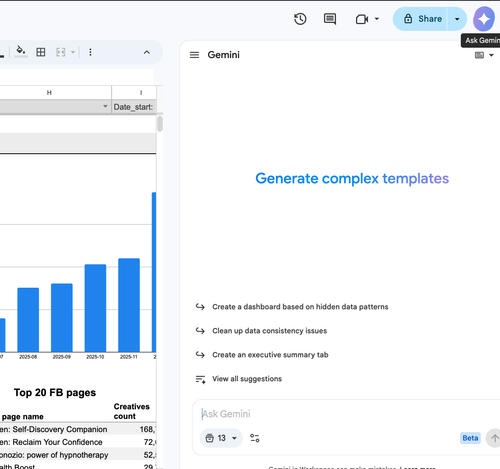Focus the Ask Gemini input field
This screenshot has width=500, height=469.
(x=347, y=414)
